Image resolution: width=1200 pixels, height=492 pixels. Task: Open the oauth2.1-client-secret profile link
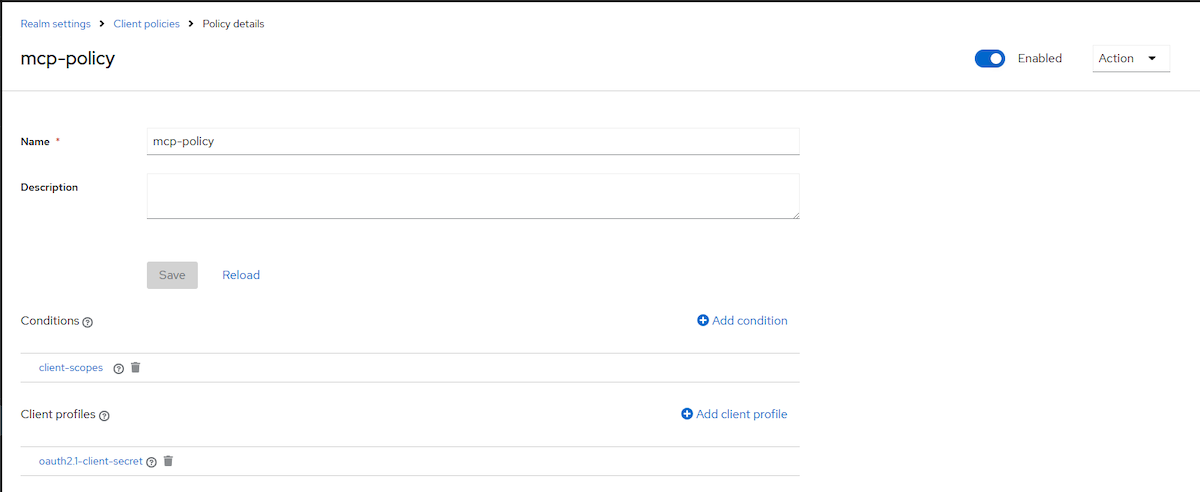[x=91, y=462]
